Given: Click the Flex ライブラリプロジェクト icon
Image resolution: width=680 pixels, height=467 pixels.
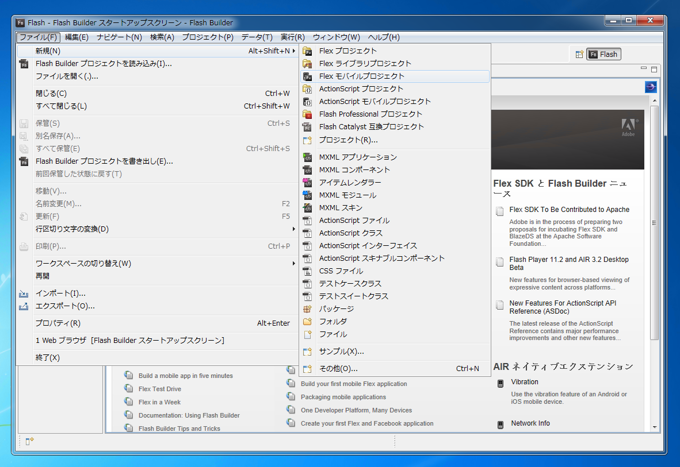Looking at the screenshot, I should pyautogui.click(x=307, y=64).
